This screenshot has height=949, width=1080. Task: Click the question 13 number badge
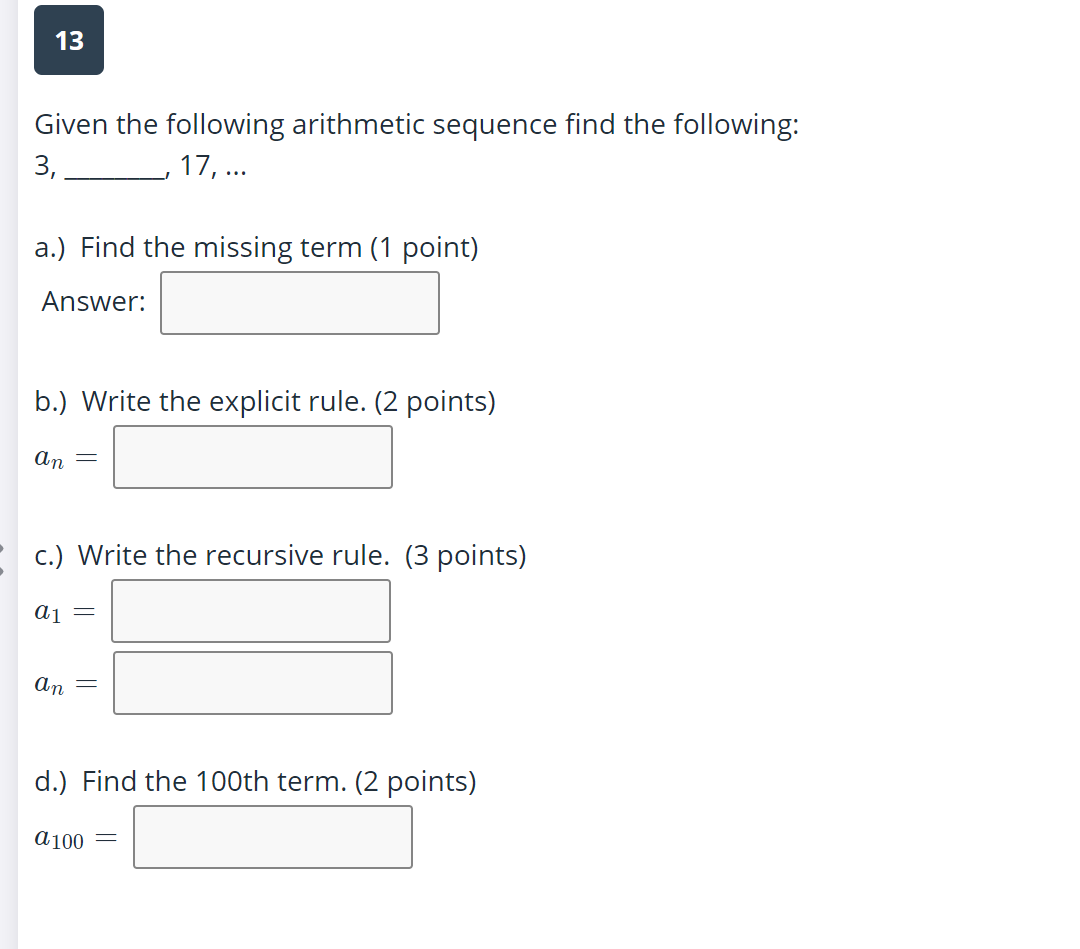pos(69,40)
